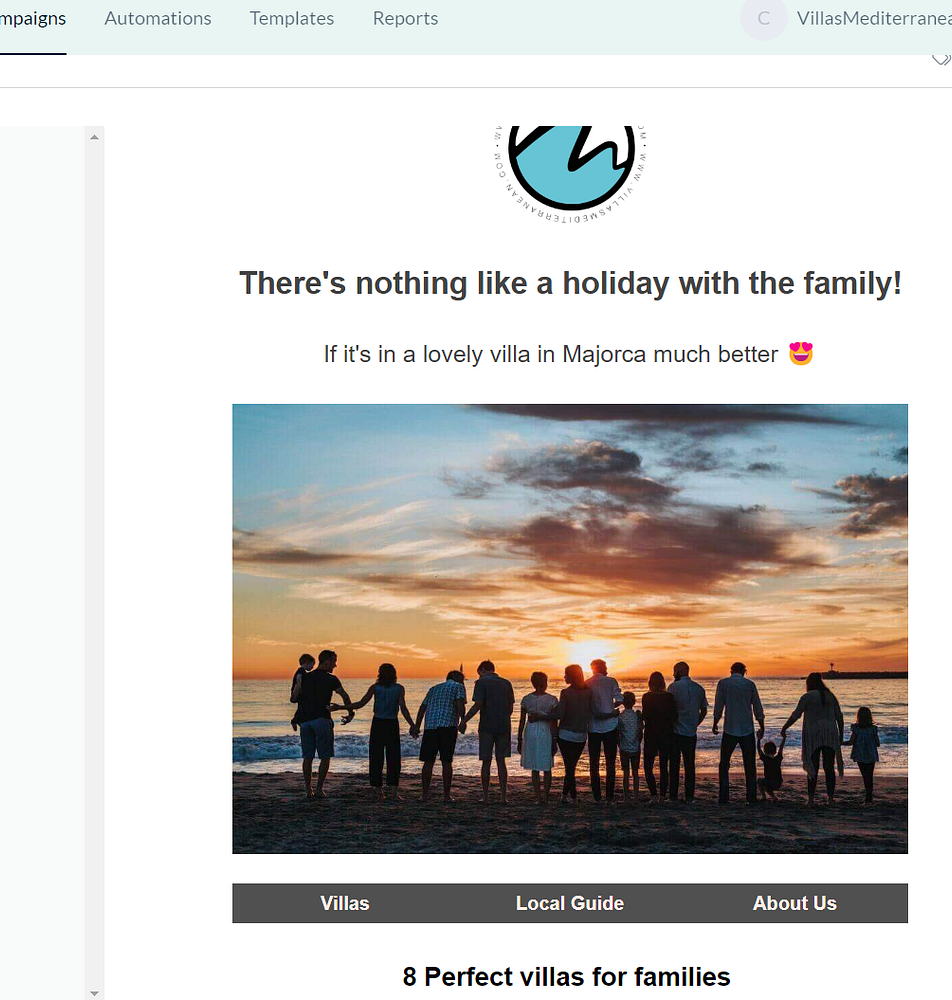
Task: Click the VillasMediterranean circular logo image
Action: tap(571, 174)
